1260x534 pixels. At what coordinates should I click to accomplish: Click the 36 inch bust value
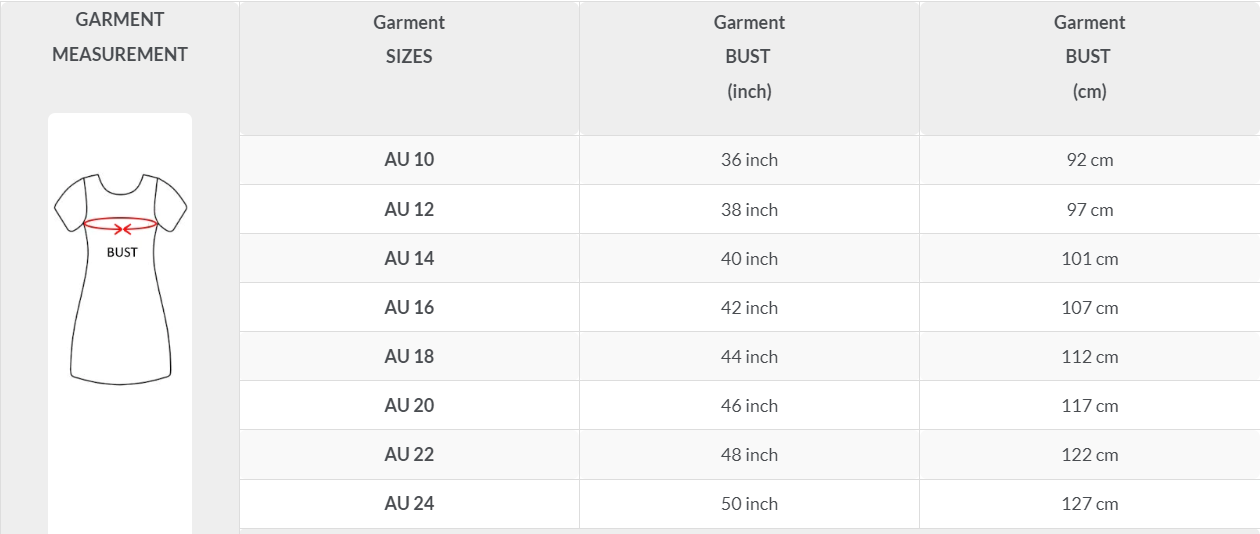coord(749,160)
